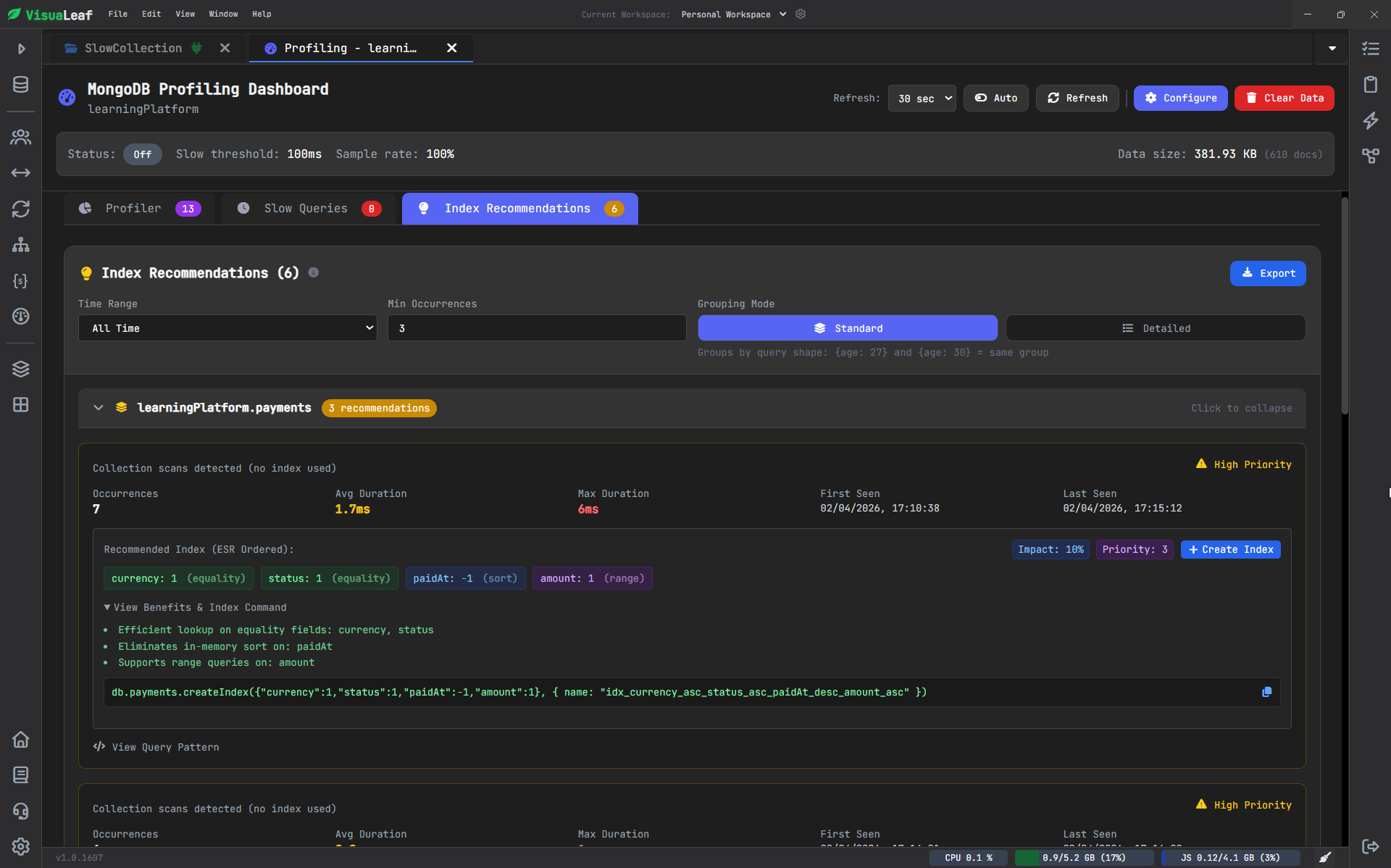Open the JSON braces sidebar icon
The width and height of the screenshot is (1391, 868).
21,280
